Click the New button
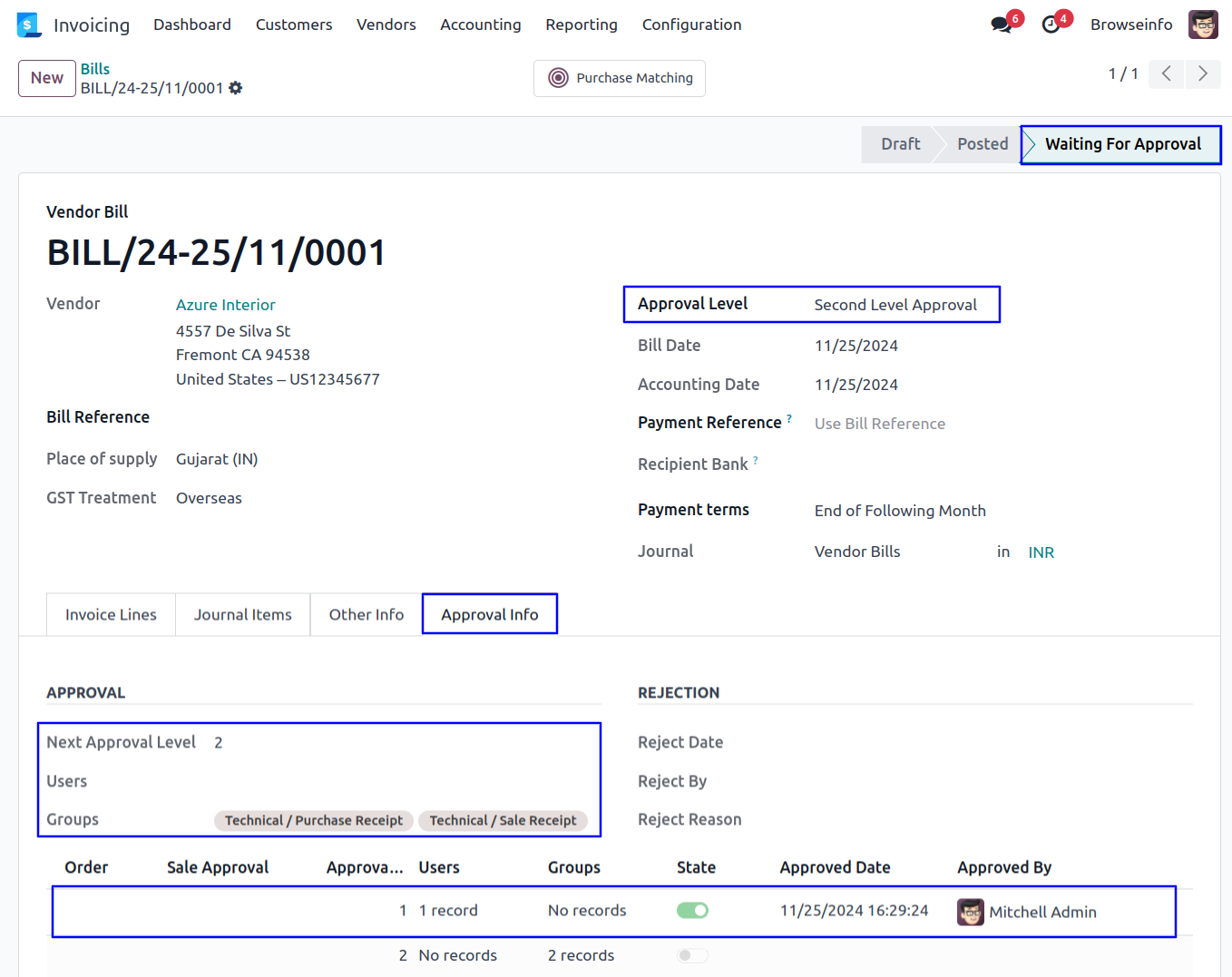 click(x=47, y=78)
